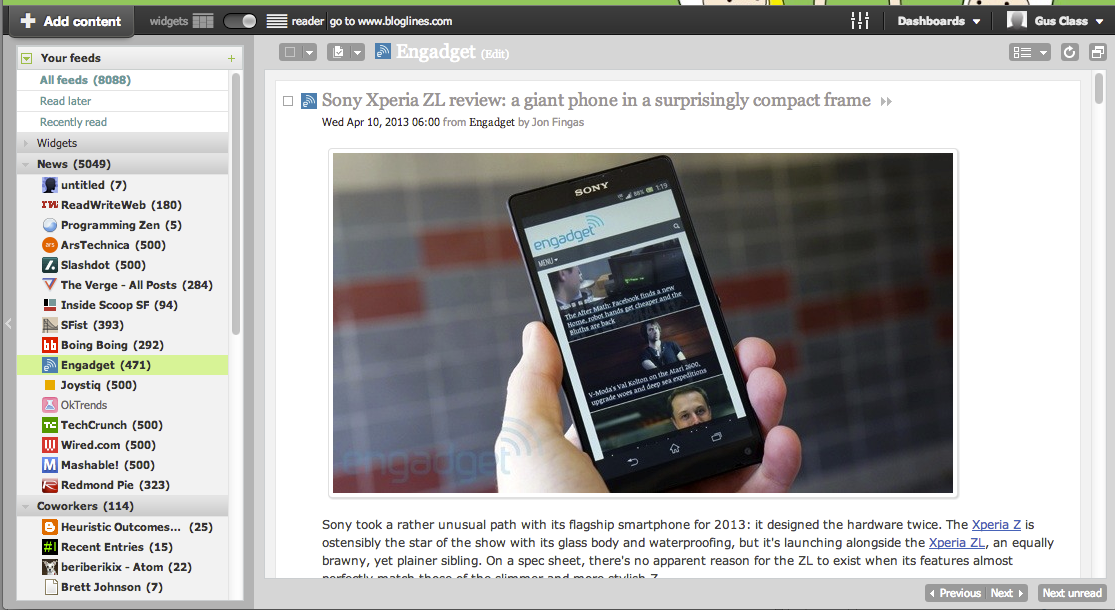Follow the Xperia Z hyperlink
1115x610 pixels.
[996, 525]
